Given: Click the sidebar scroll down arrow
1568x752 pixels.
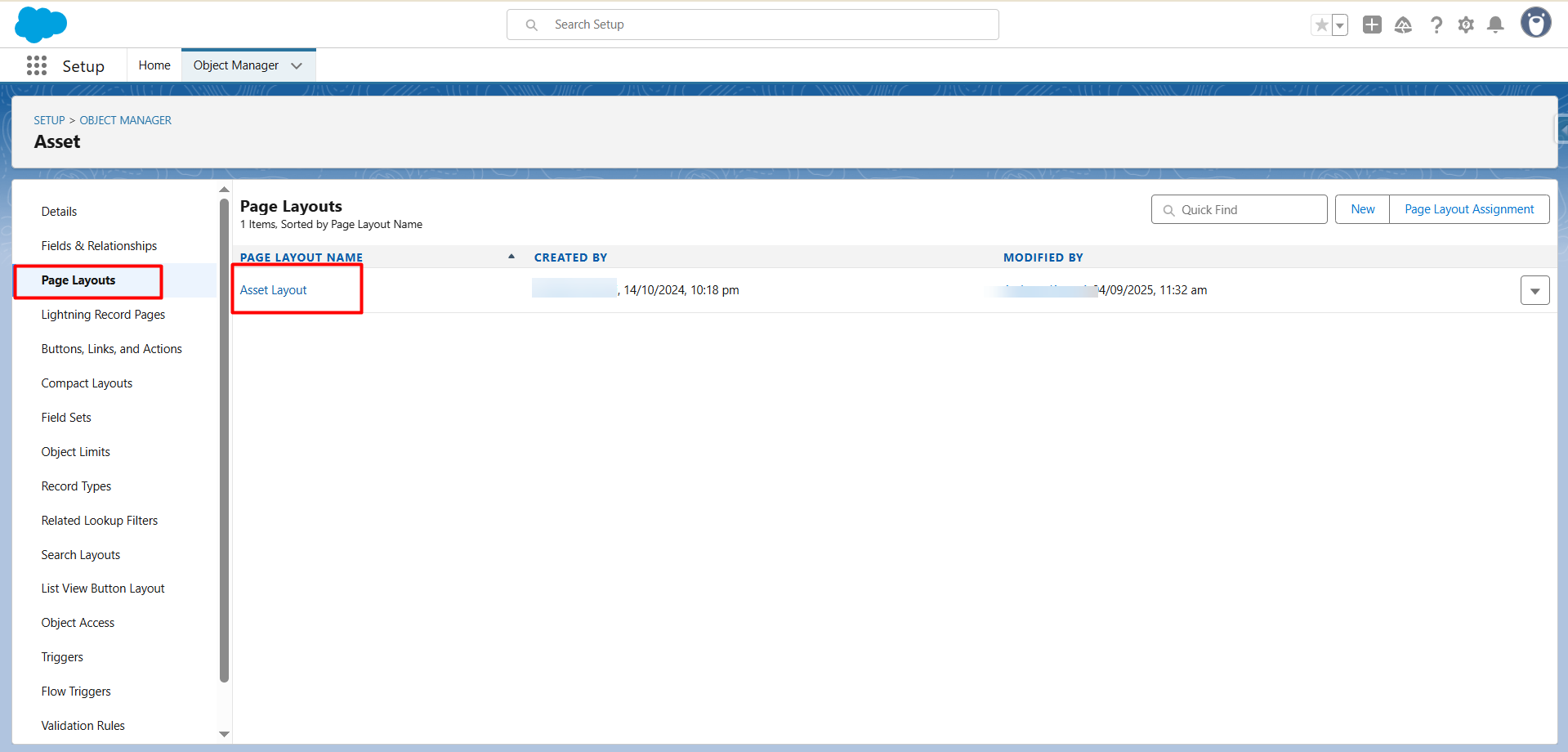Looking at the screenshot, I should 224,734.
